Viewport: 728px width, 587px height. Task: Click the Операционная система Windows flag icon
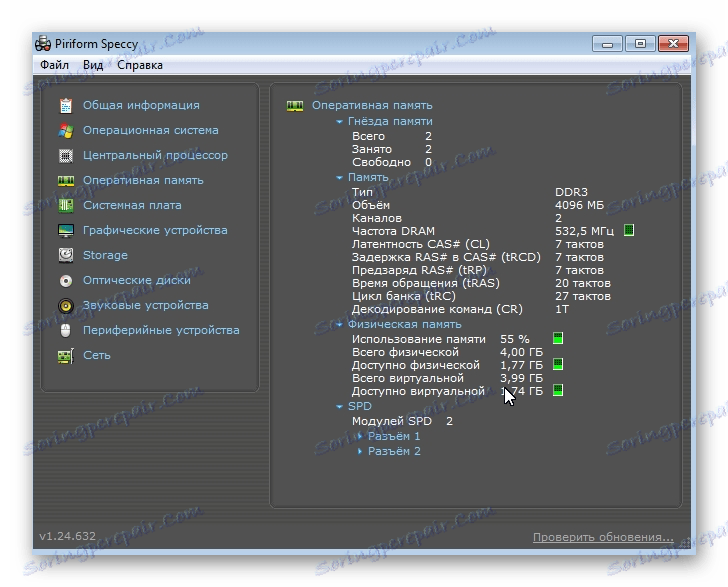(65, 131)
